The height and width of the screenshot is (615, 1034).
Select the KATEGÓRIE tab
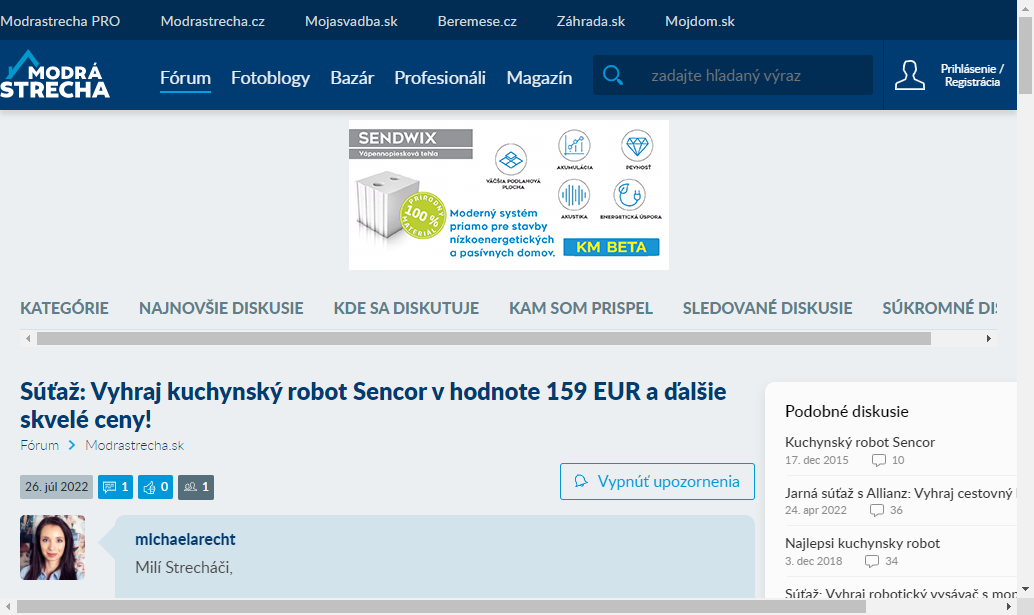click(65, 308)
